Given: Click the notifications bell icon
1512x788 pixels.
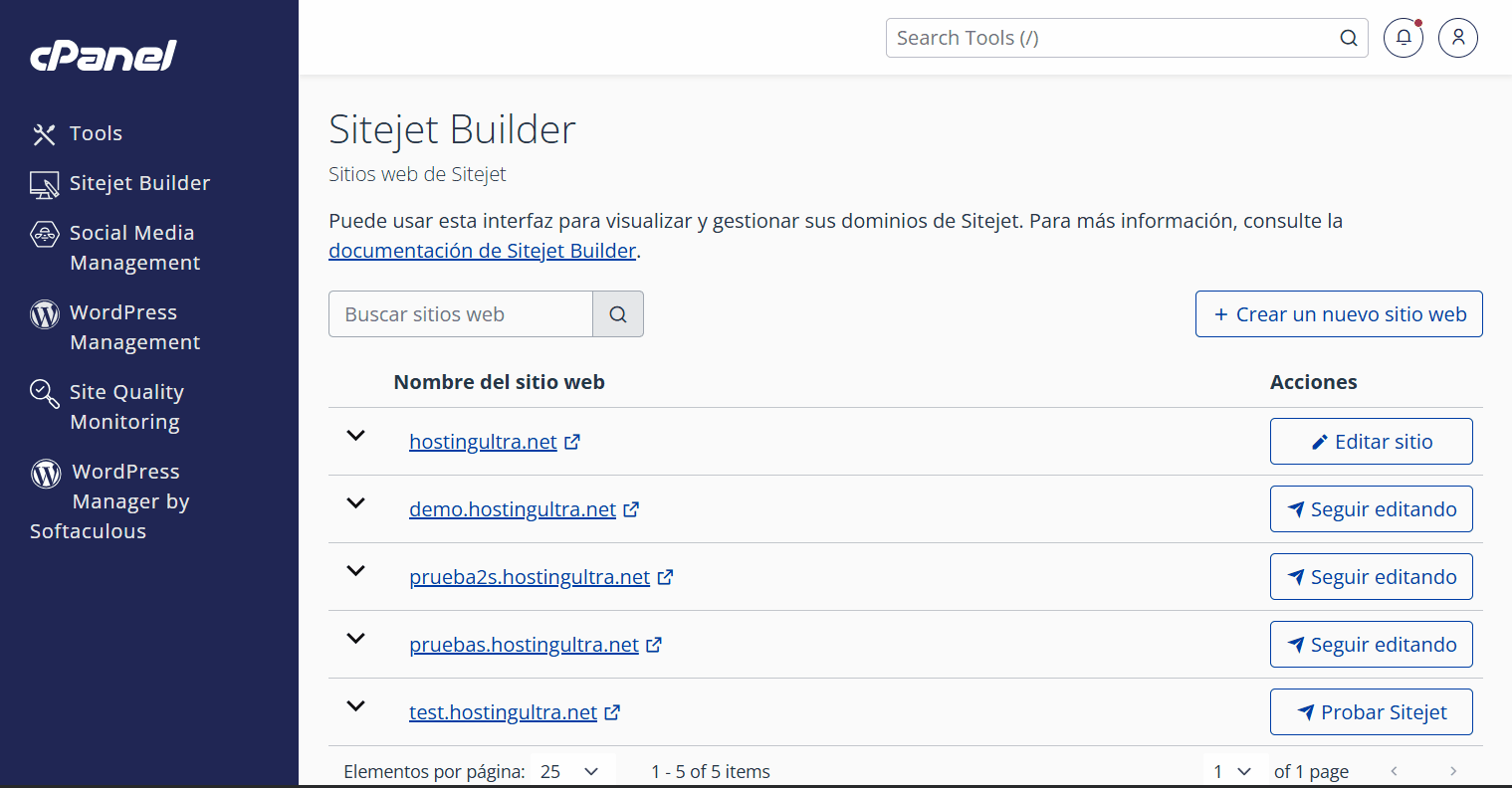Looking at the screenshot, I should [1403, 38].
